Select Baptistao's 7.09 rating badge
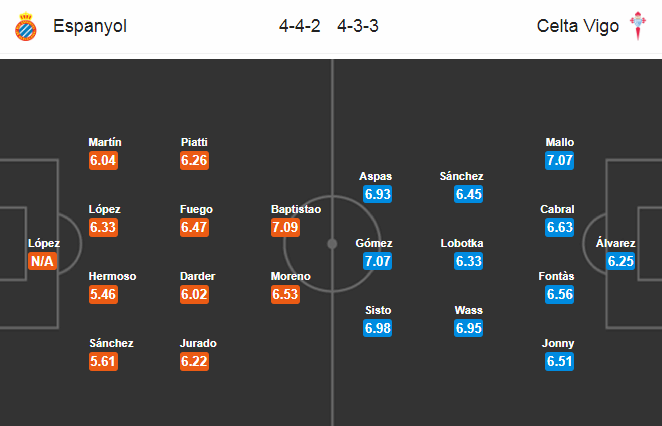 (x=285, y=227)
